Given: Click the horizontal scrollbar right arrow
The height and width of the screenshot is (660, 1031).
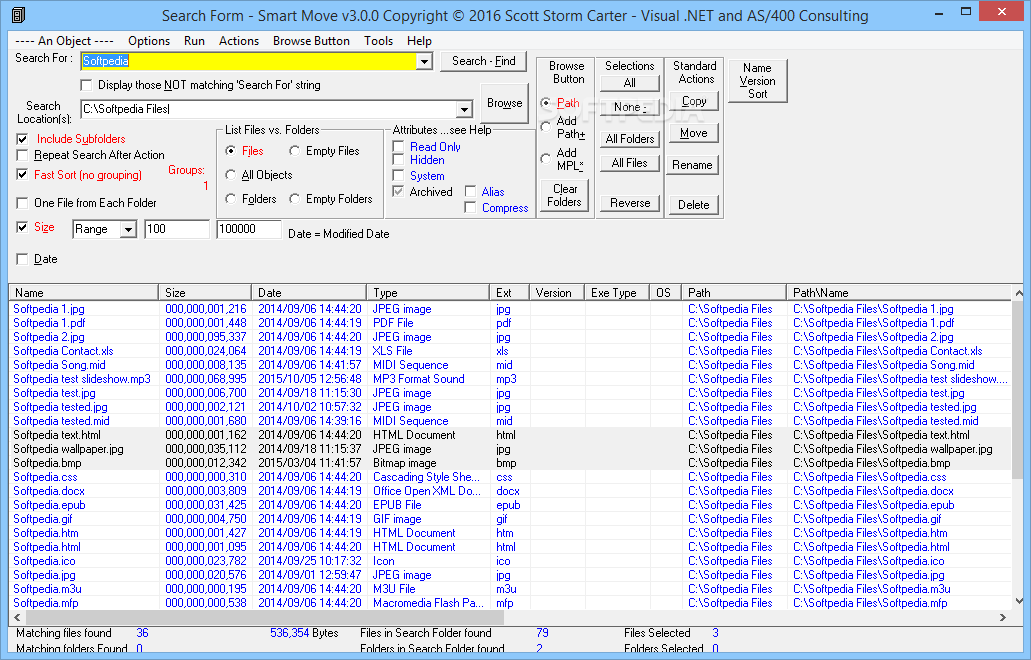Looking at the screenshot, I should coord(1003,617).
